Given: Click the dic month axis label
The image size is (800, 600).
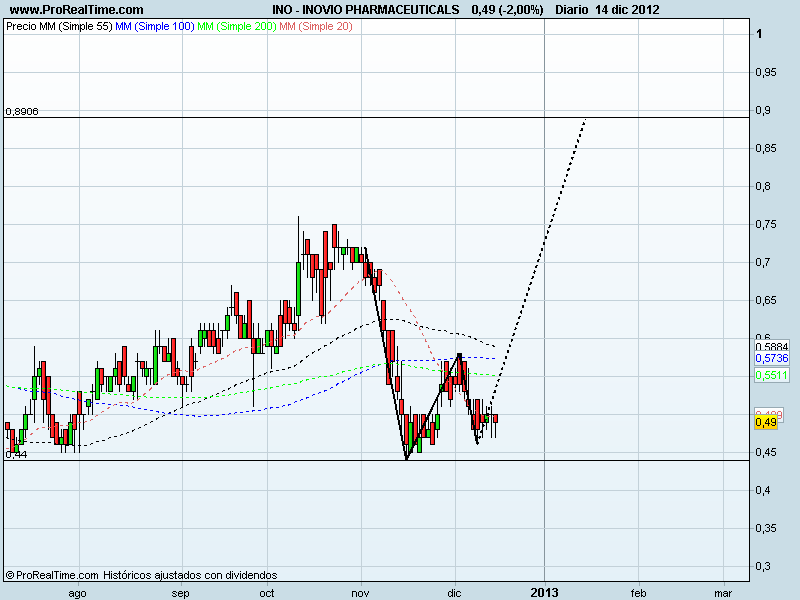Looking at the screenshot, I should pyautogui.click(x=454, y=593).
